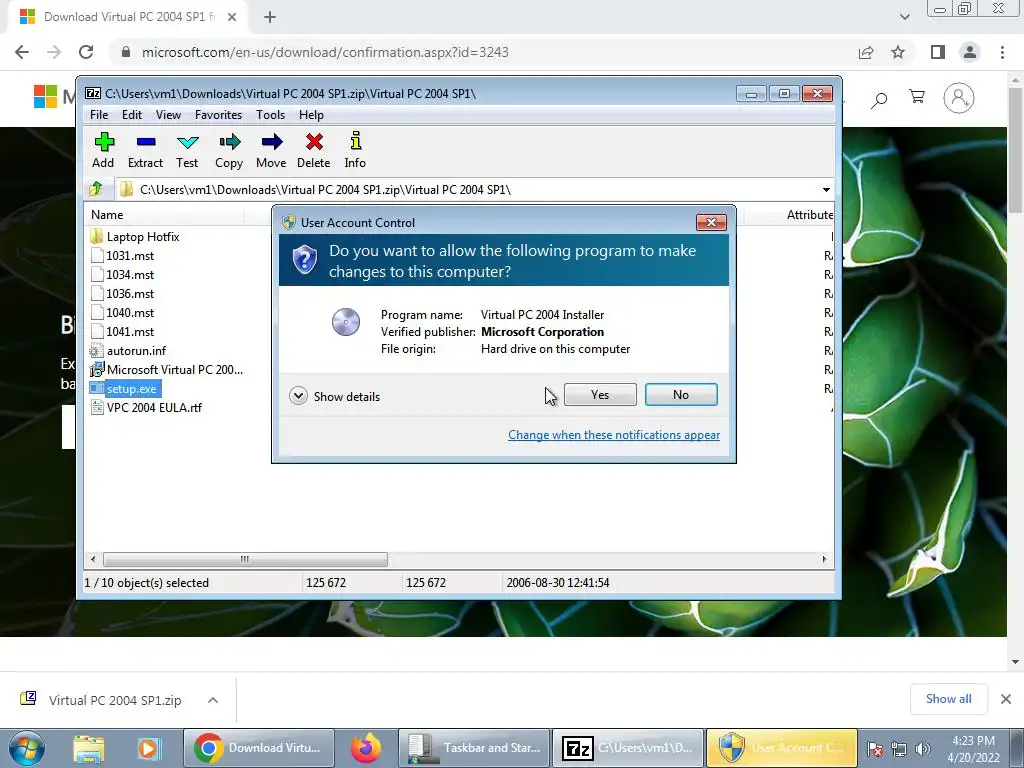Open the File menu in 7-Zip
The height and width of the screenshot is (768, 1024).
(x=99, y=115)
